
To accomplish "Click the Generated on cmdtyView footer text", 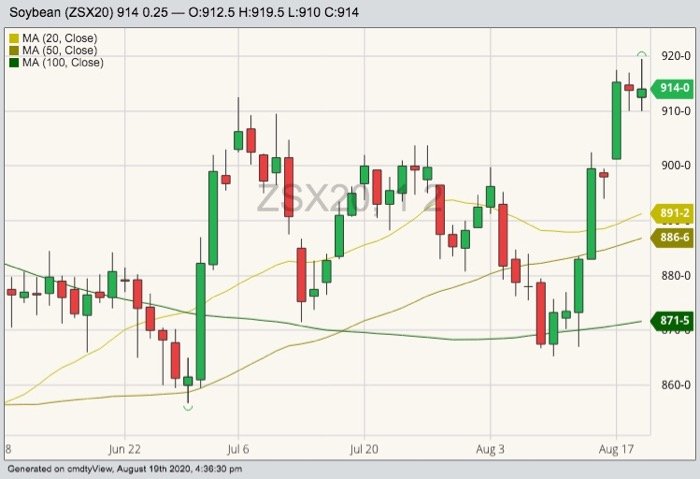I will point(125,469).
